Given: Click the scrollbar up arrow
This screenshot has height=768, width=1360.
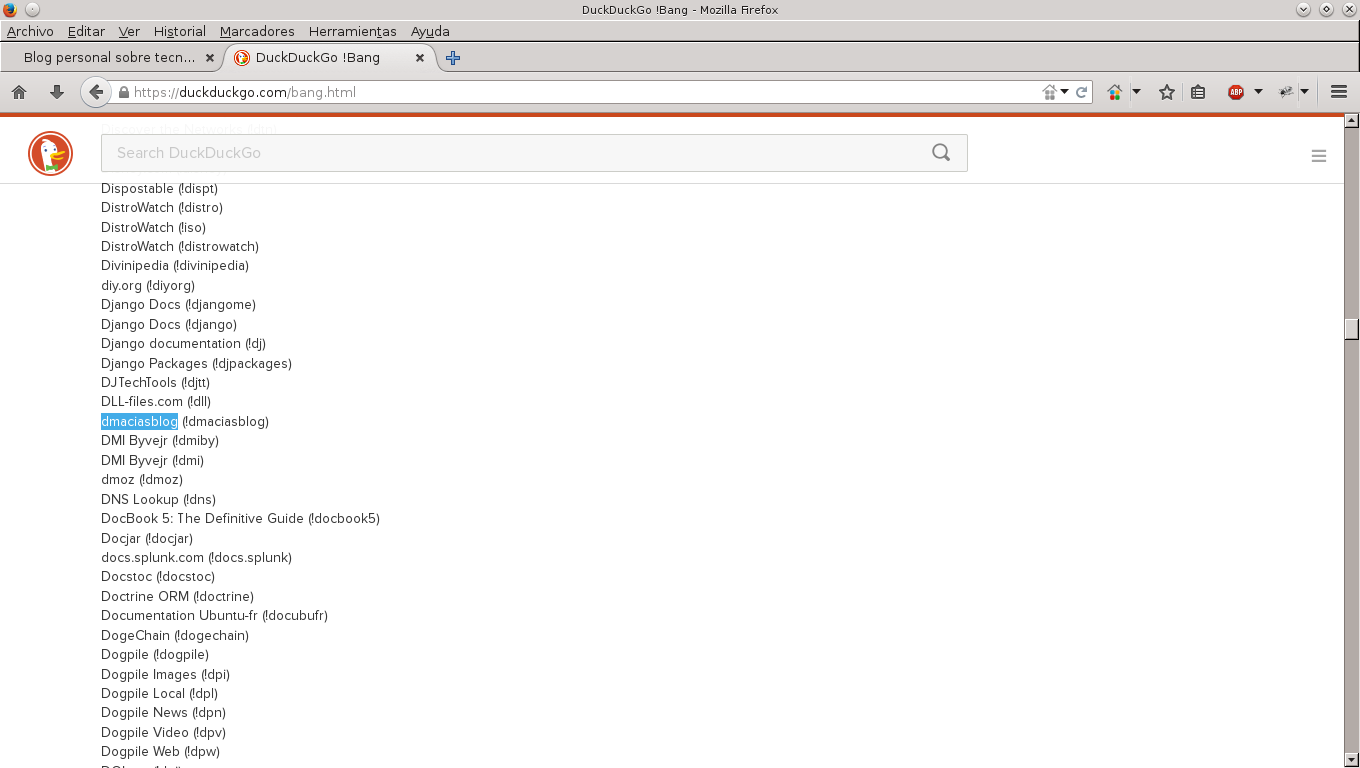Looking at the screenshot, I should point(1352,122).
